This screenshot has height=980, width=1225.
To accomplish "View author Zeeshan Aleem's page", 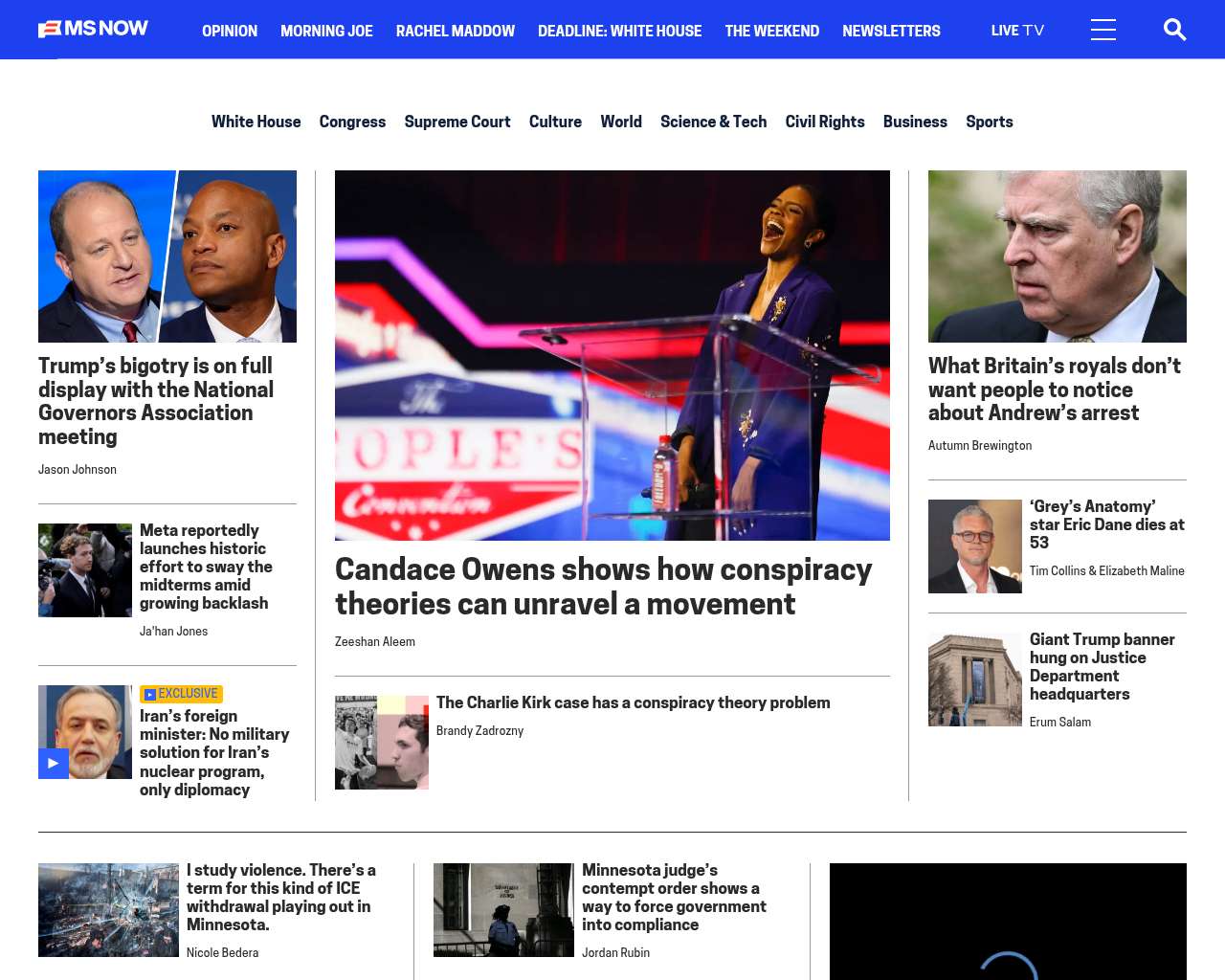I will click(375, 642).
